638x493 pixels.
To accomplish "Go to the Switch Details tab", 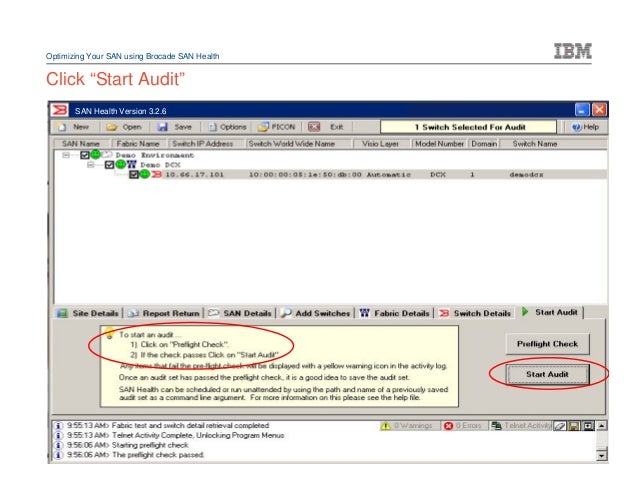I will (475, 313).
